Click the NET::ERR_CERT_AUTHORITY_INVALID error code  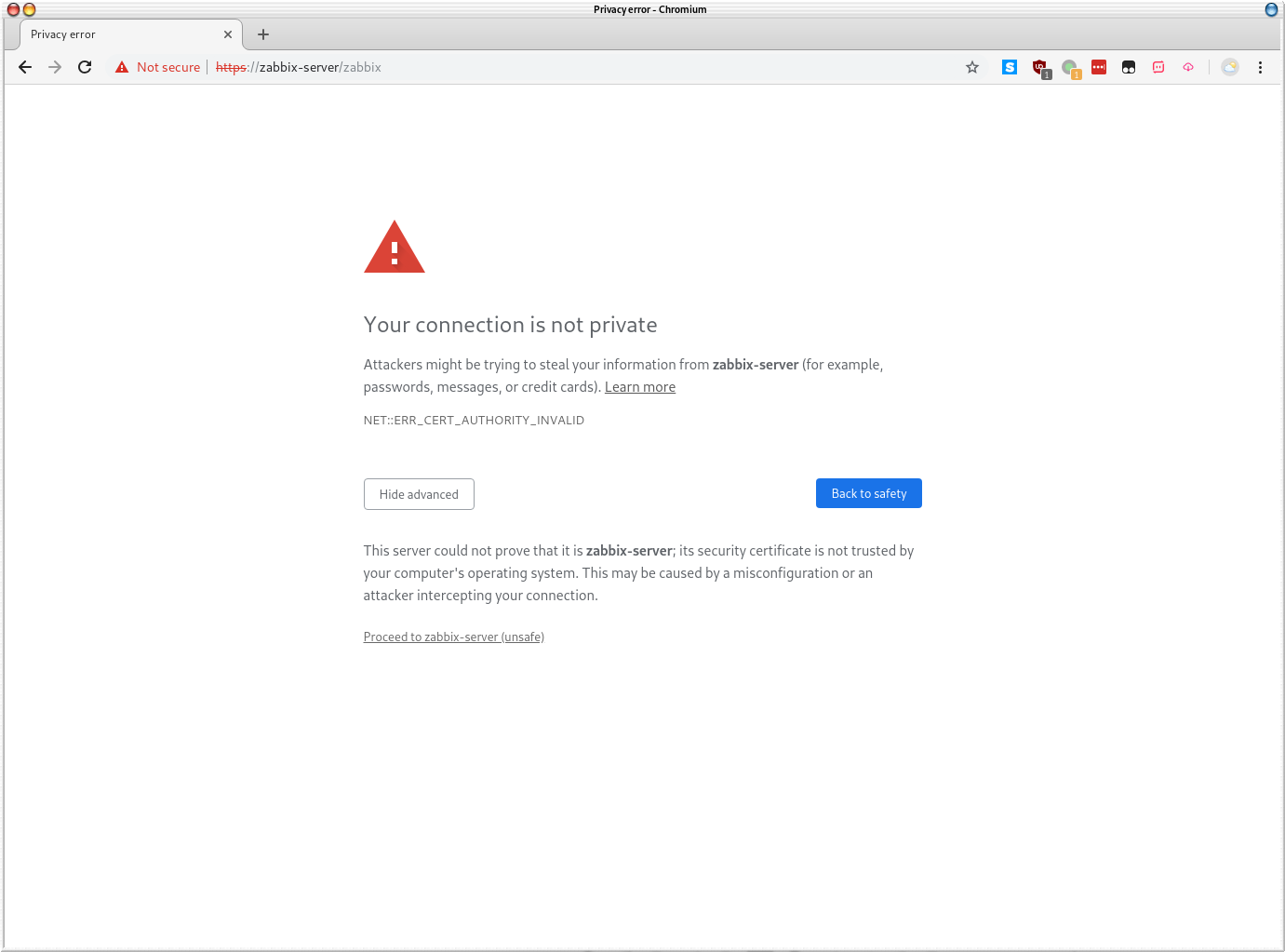(474, 421)
